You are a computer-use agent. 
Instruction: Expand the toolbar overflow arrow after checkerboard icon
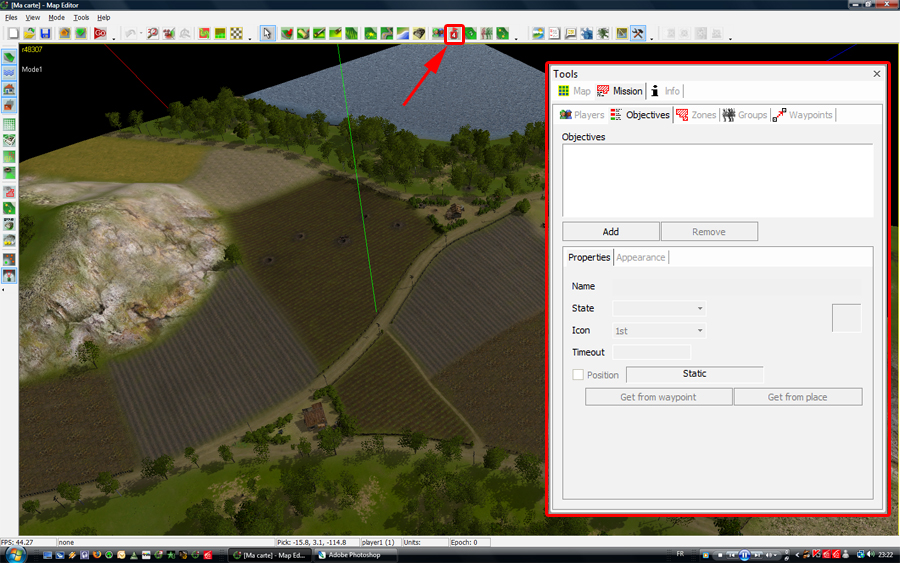250,38
